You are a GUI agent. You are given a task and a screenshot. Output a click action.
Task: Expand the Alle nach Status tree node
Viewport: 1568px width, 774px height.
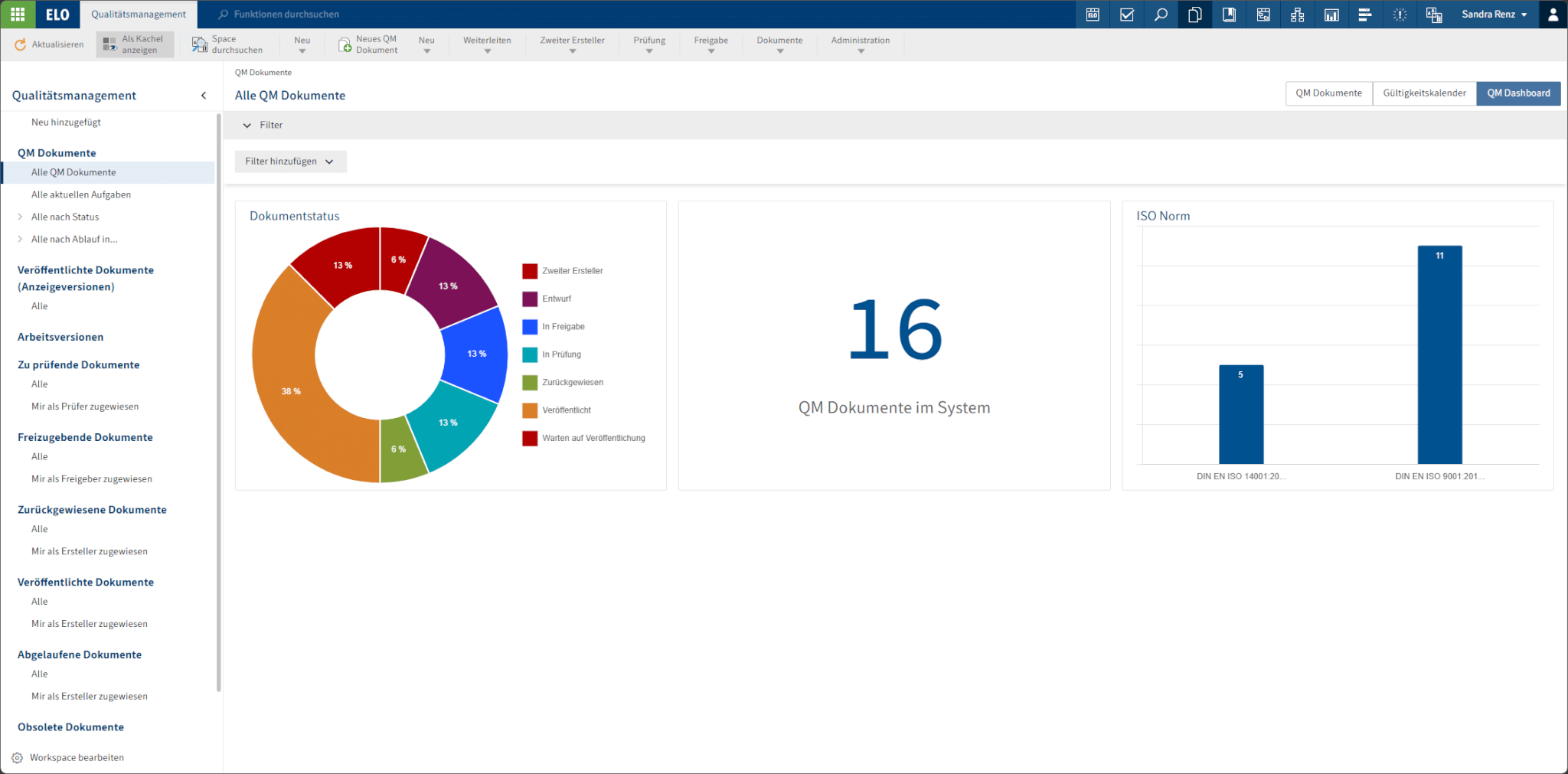(20, 217)
